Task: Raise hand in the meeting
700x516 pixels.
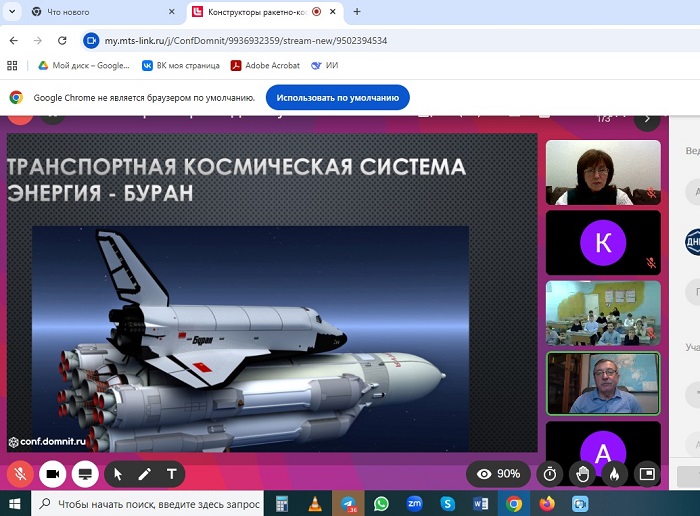Action: (582, 473)
